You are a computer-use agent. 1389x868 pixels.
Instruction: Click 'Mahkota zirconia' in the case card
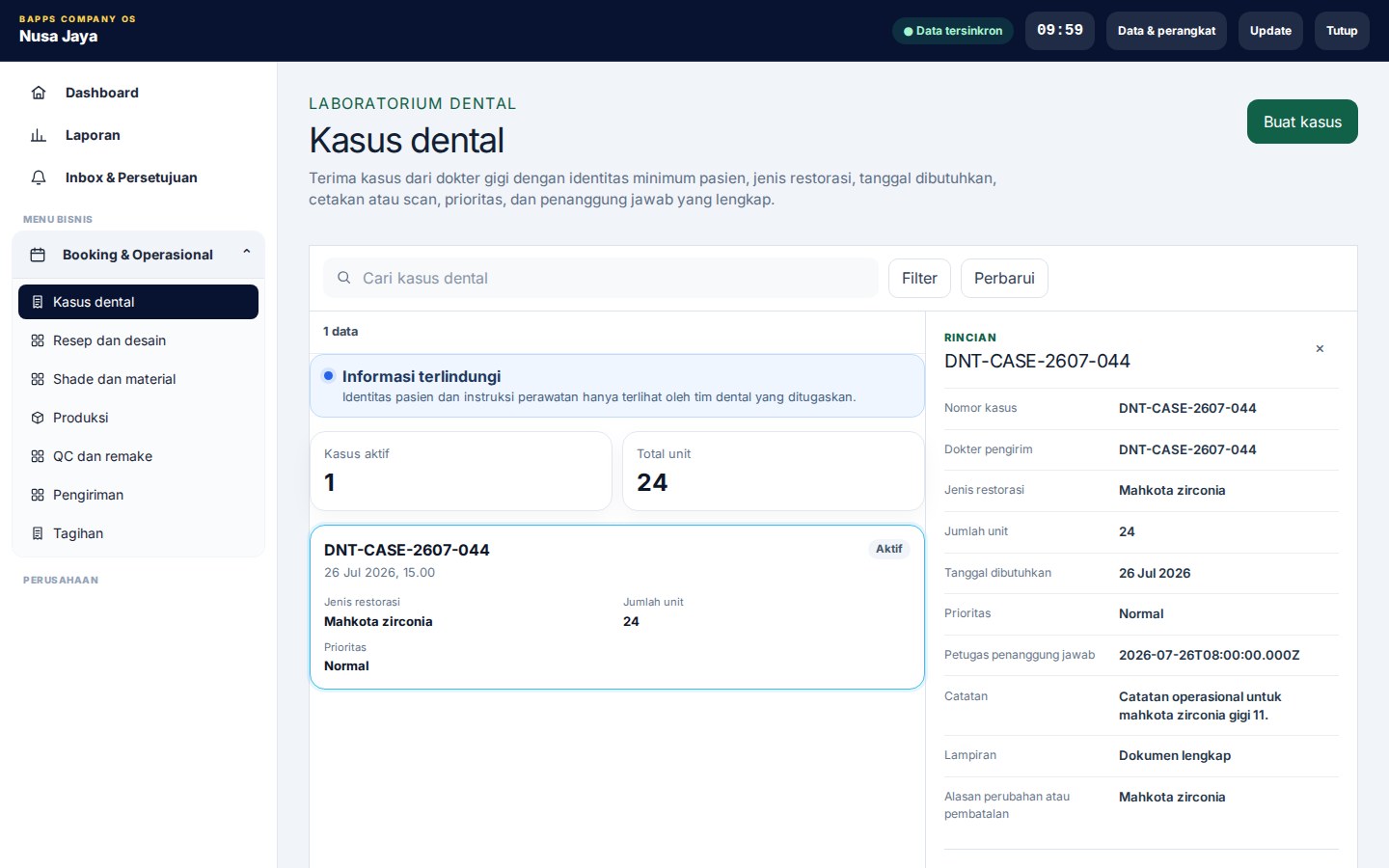pyautogui.click(x=378, y=621)
